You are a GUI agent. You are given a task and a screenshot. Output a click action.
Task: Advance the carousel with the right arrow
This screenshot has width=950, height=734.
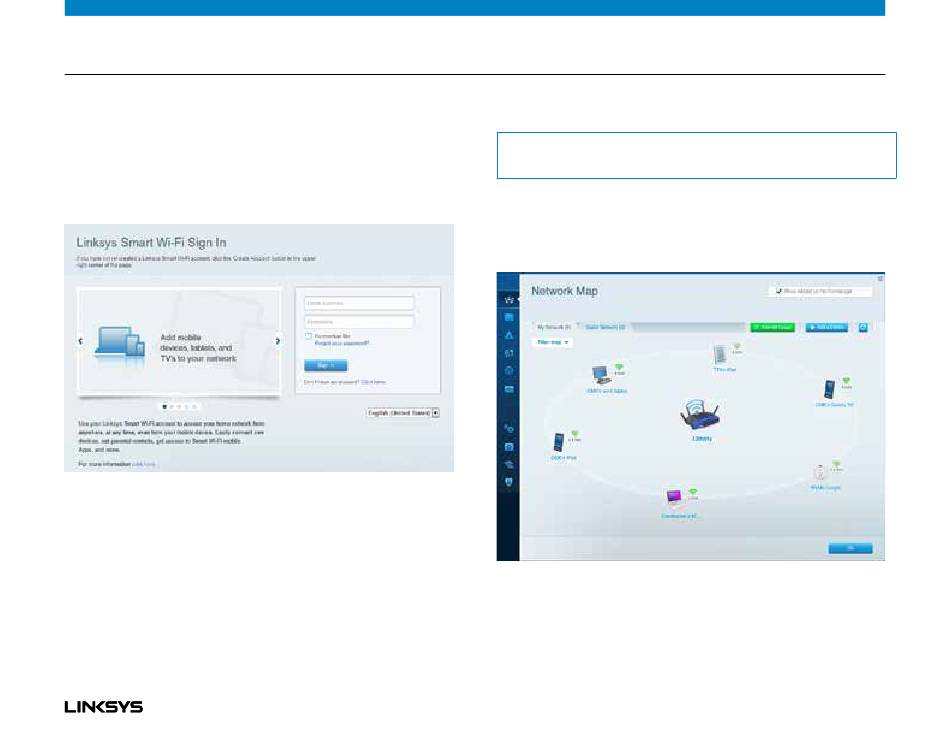pos(277,341)
